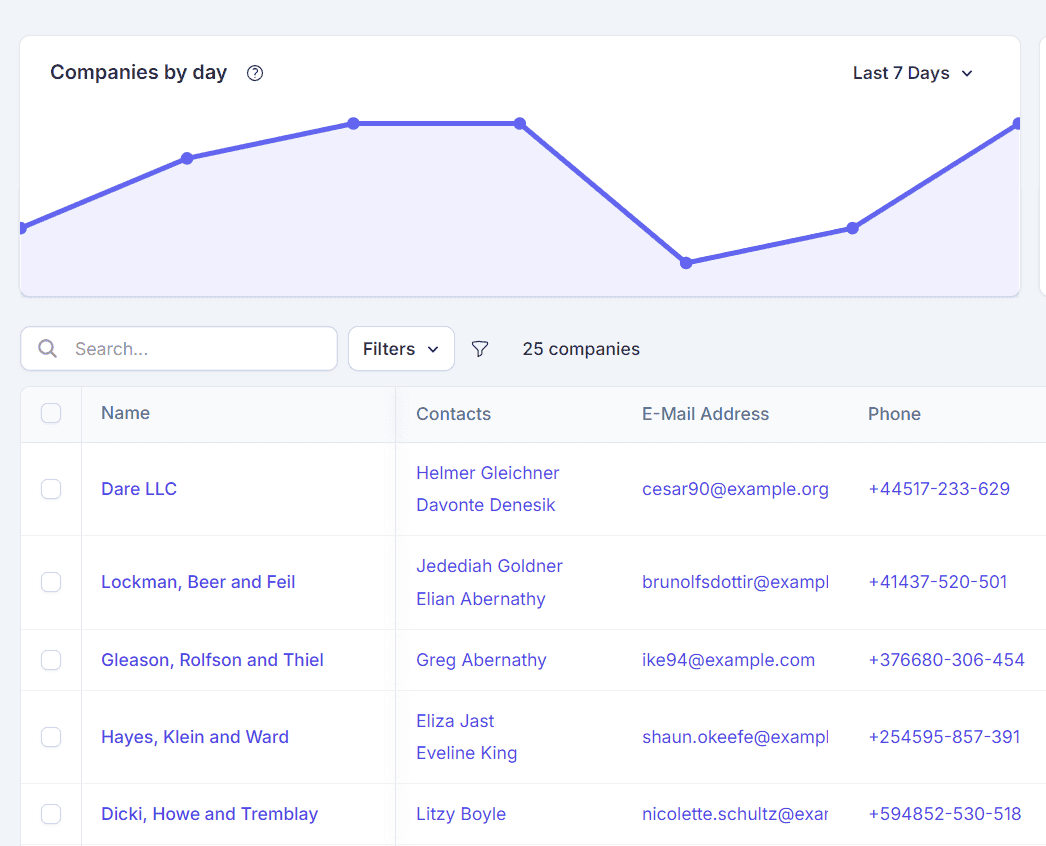This screenshot has height=846, width=1046.
Task: Click email ike94@example.com
Action: pyautogui.click(x=728, y=660)
